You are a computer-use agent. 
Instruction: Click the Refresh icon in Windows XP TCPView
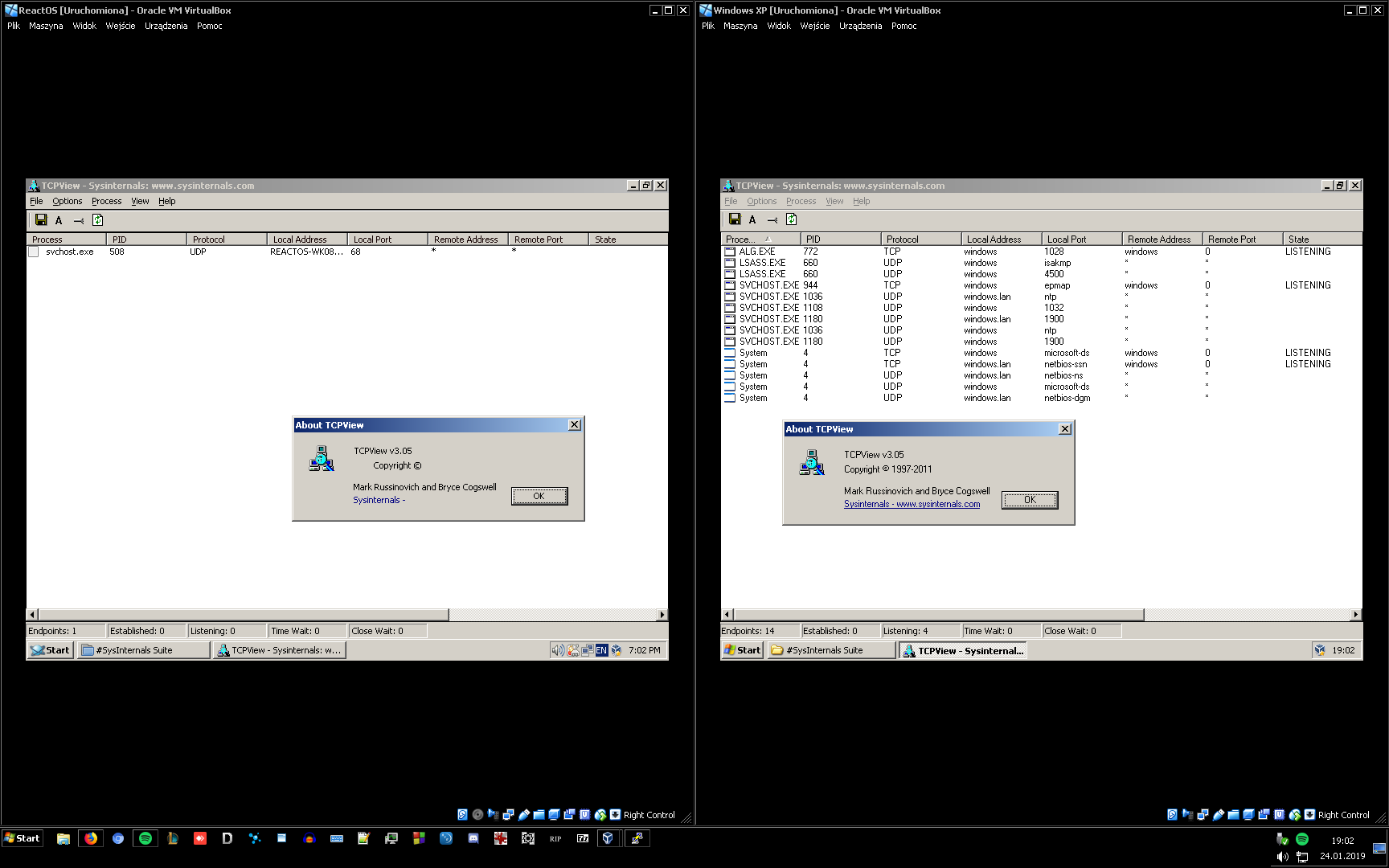click(792, 219)
